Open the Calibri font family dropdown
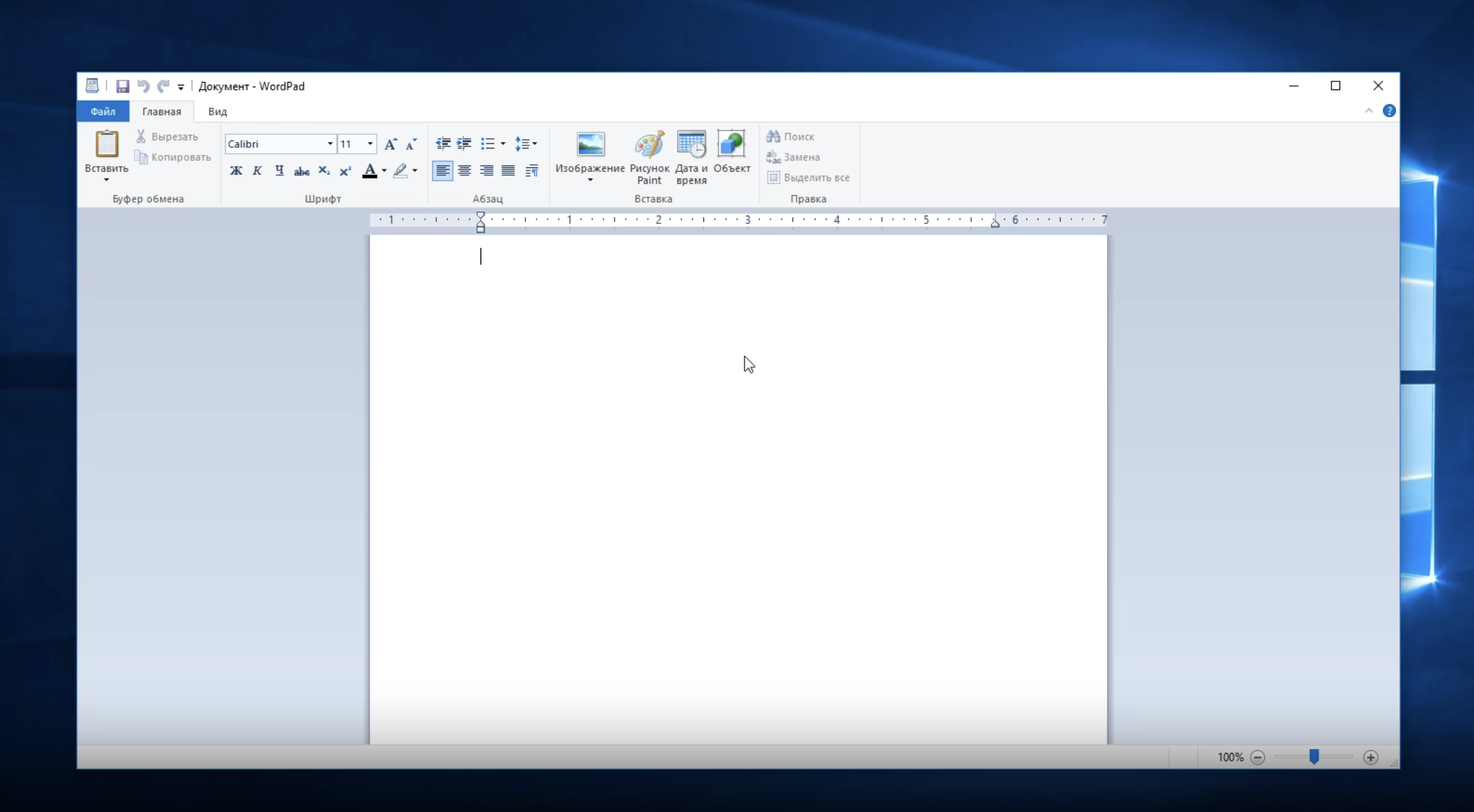 point(330,144)
